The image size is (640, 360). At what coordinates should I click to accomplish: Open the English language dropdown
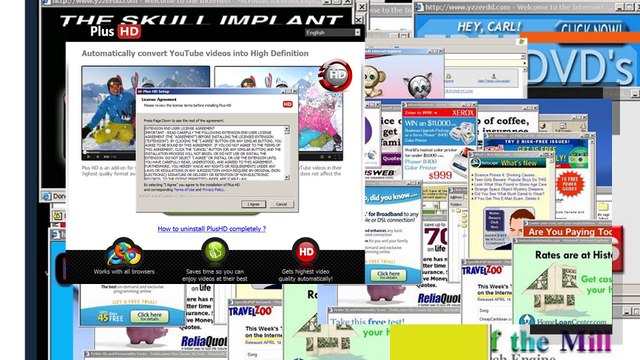click(x=333, y=32)
